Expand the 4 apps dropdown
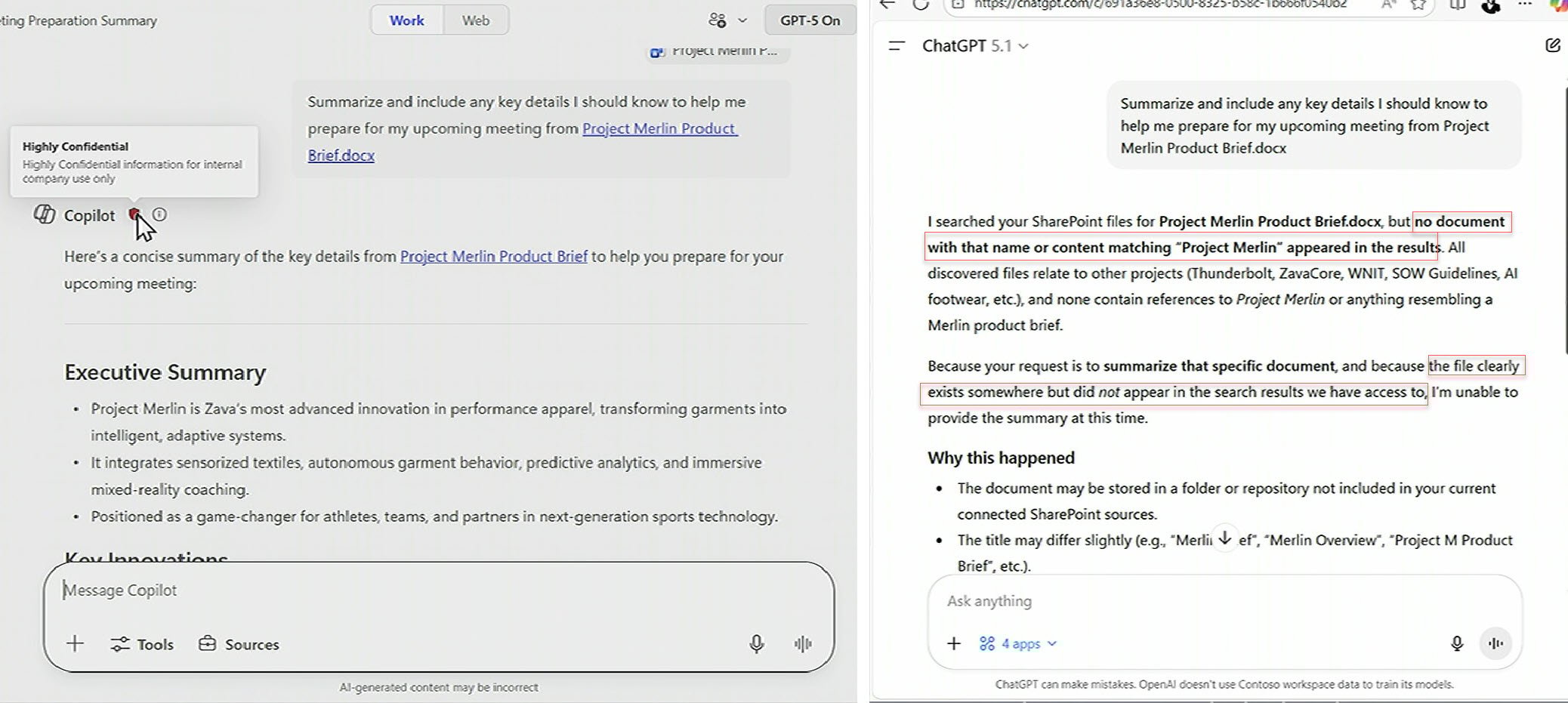The image size is (1568, 703). pos(1019,643)
